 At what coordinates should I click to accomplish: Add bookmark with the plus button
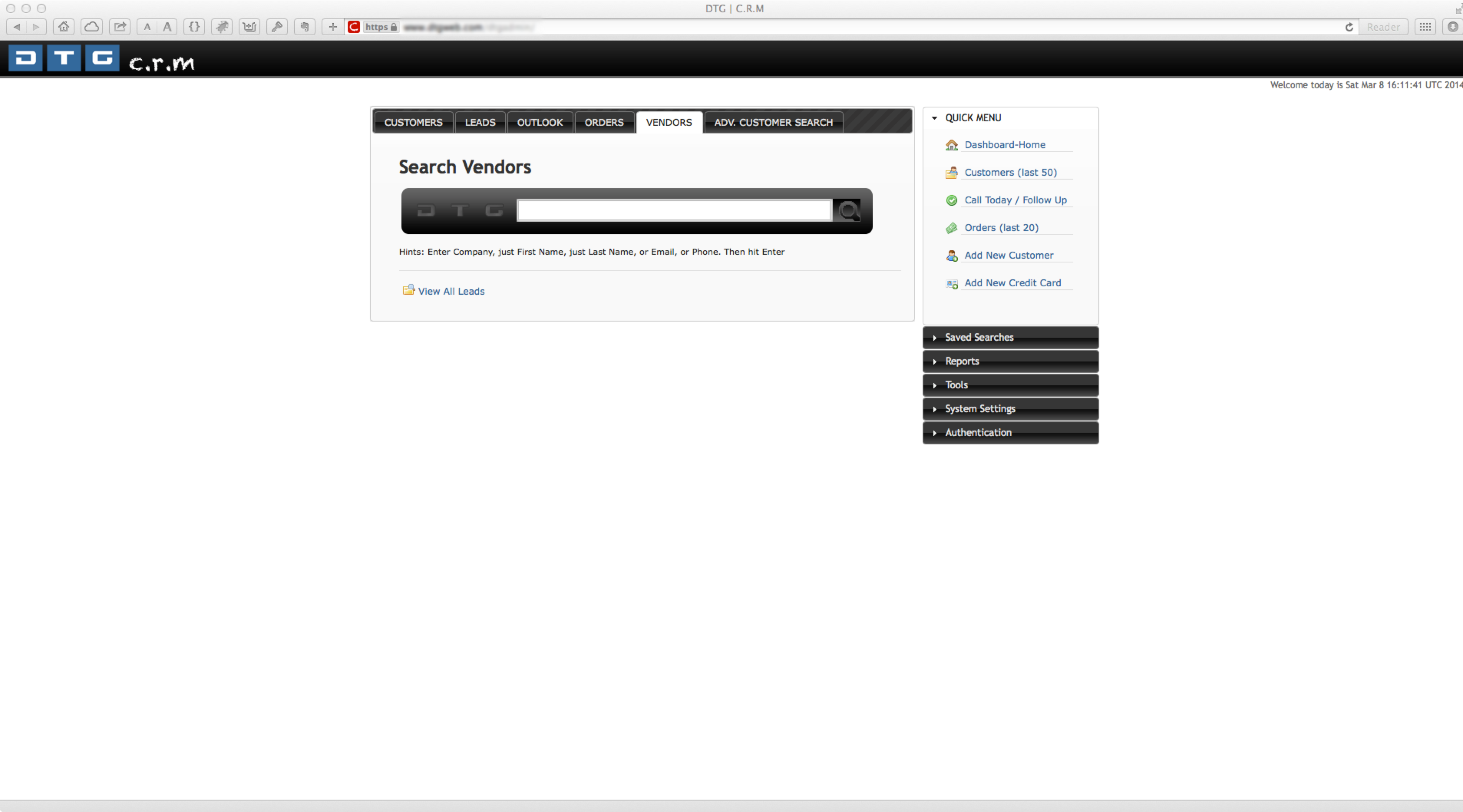333,27
